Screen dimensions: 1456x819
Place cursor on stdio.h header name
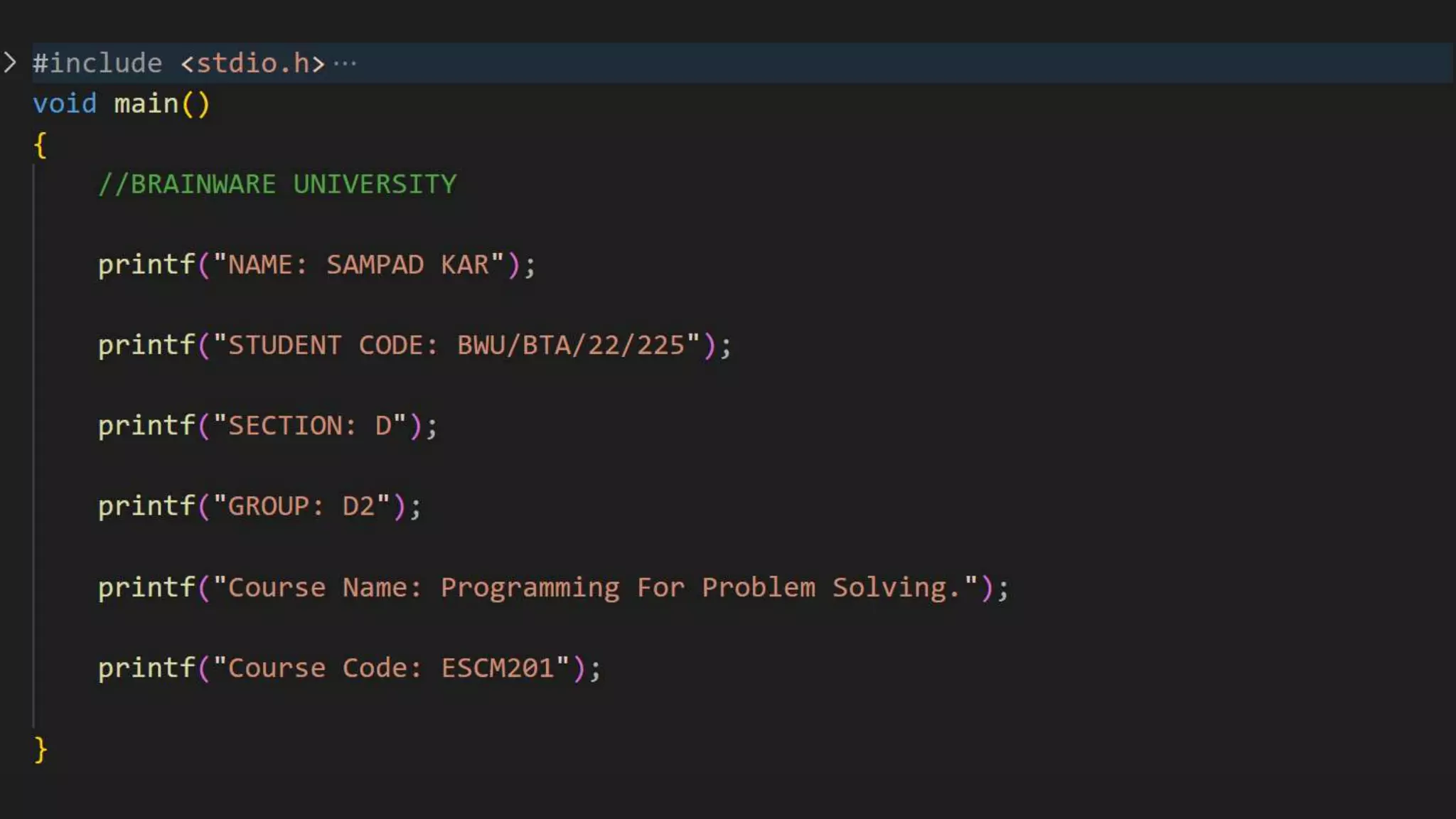(x=252, y=63)
